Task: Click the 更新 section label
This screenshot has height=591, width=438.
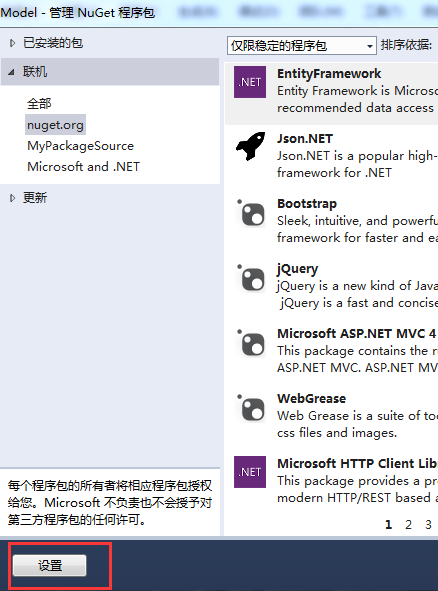Action: pos(35,198)
